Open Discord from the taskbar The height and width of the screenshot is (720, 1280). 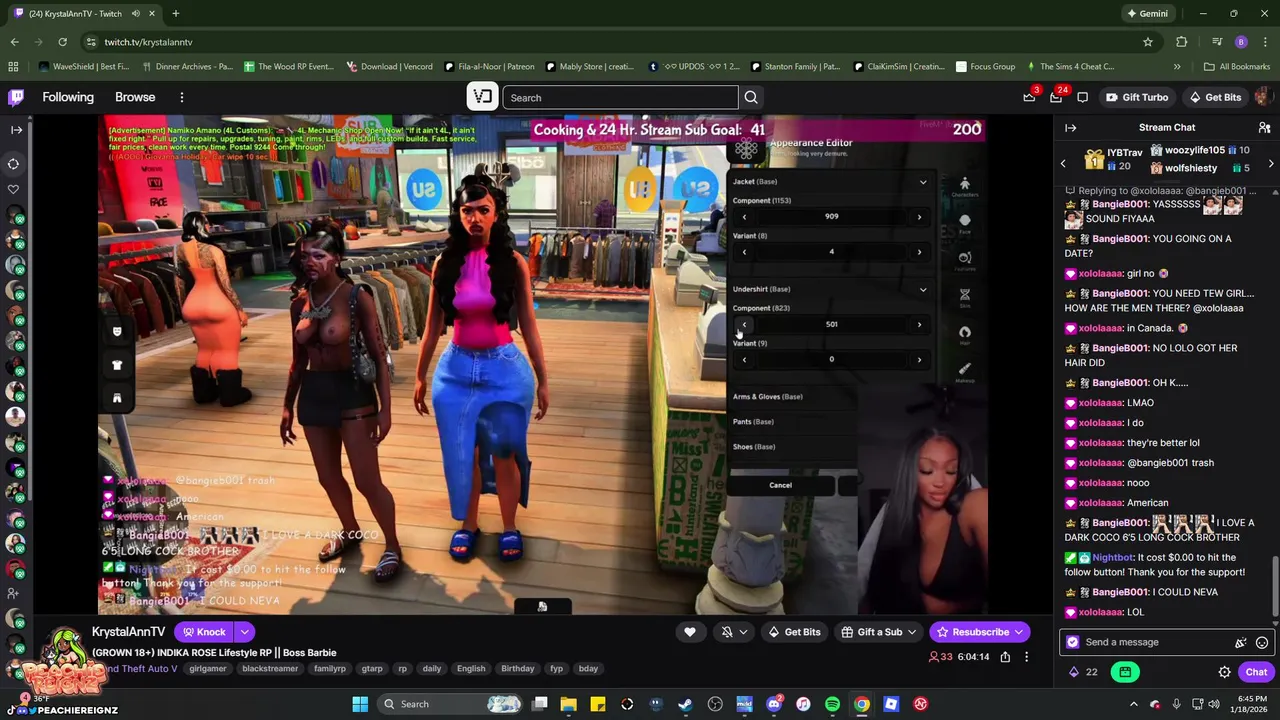pos(773,704)
